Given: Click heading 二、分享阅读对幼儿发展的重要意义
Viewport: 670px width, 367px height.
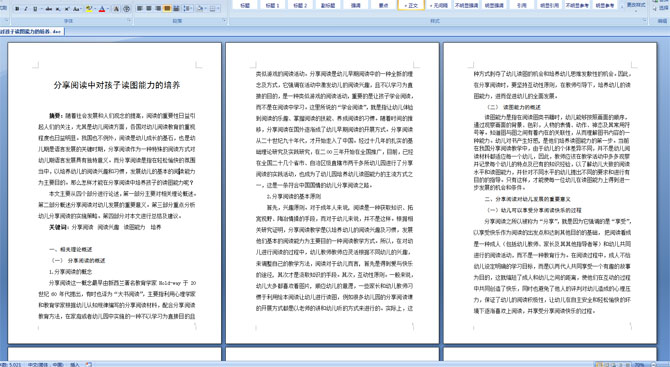Looking at the screenshot, I should click(527, 199).
